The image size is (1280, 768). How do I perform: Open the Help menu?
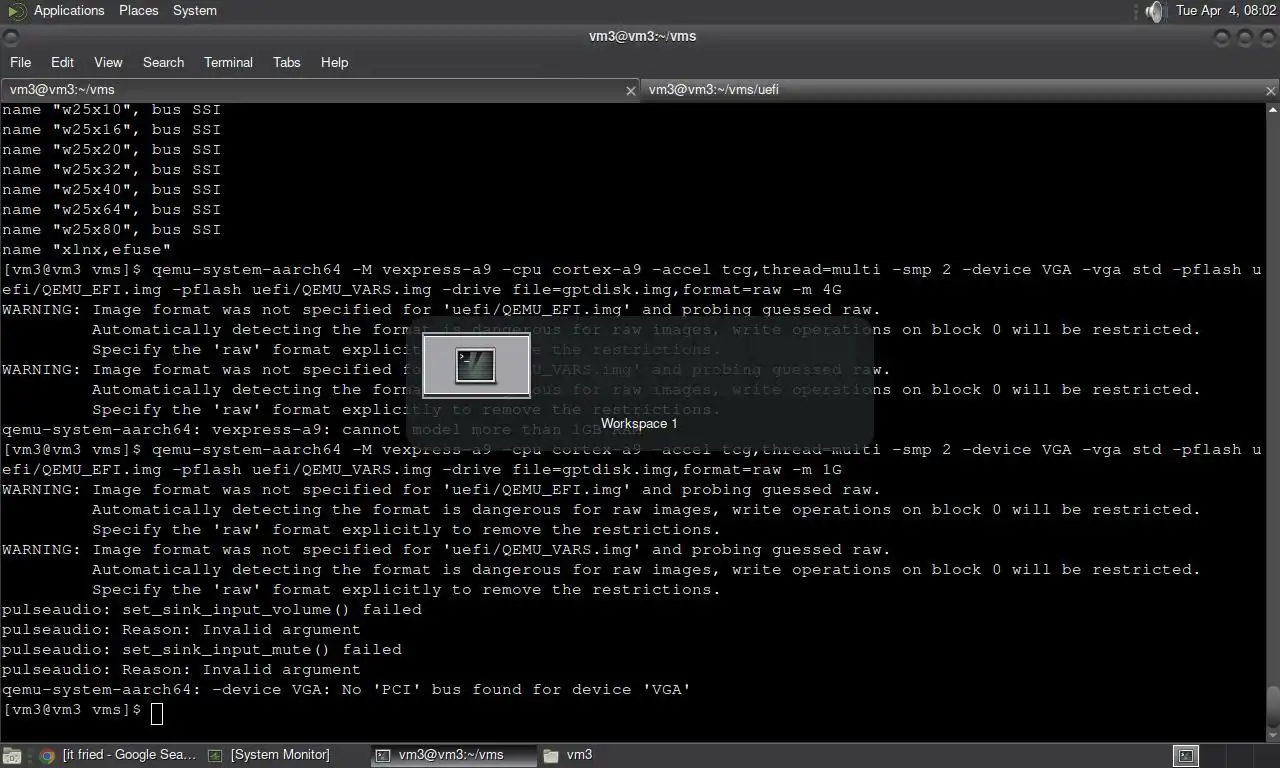click(x=334, y=62)
